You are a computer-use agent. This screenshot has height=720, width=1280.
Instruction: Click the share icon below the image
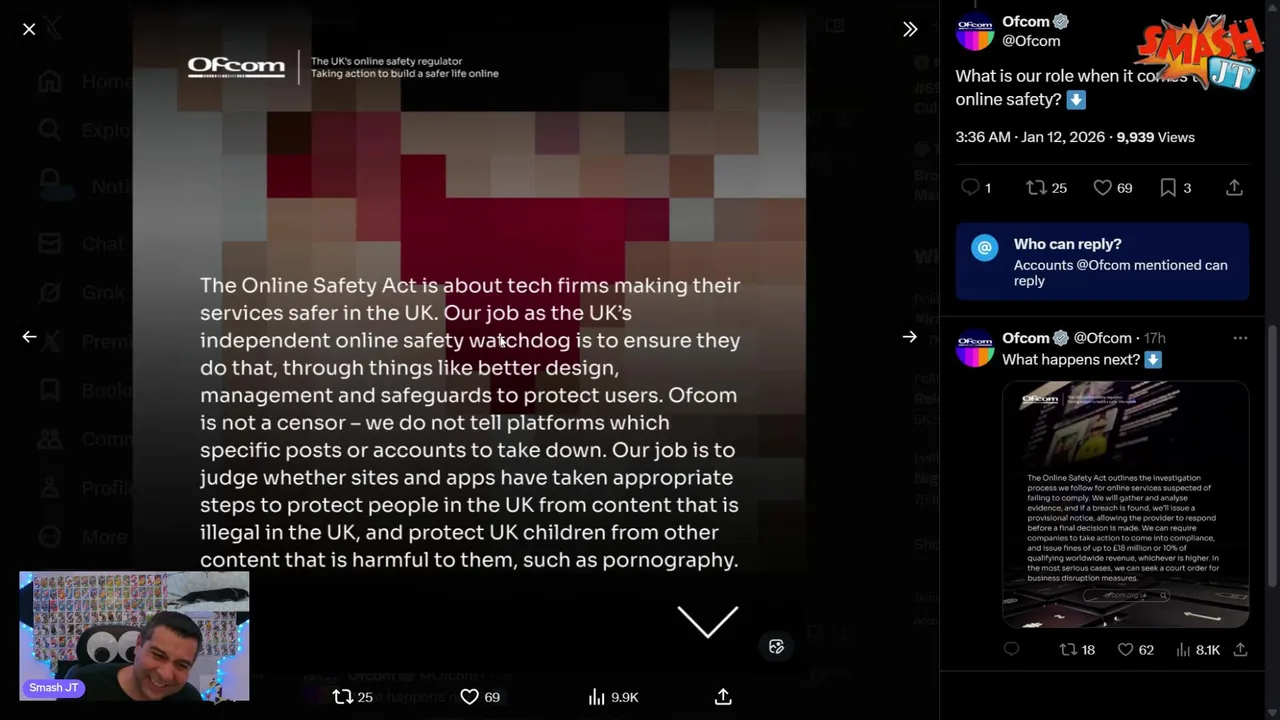pyautogui.click(x=723, y=697)
